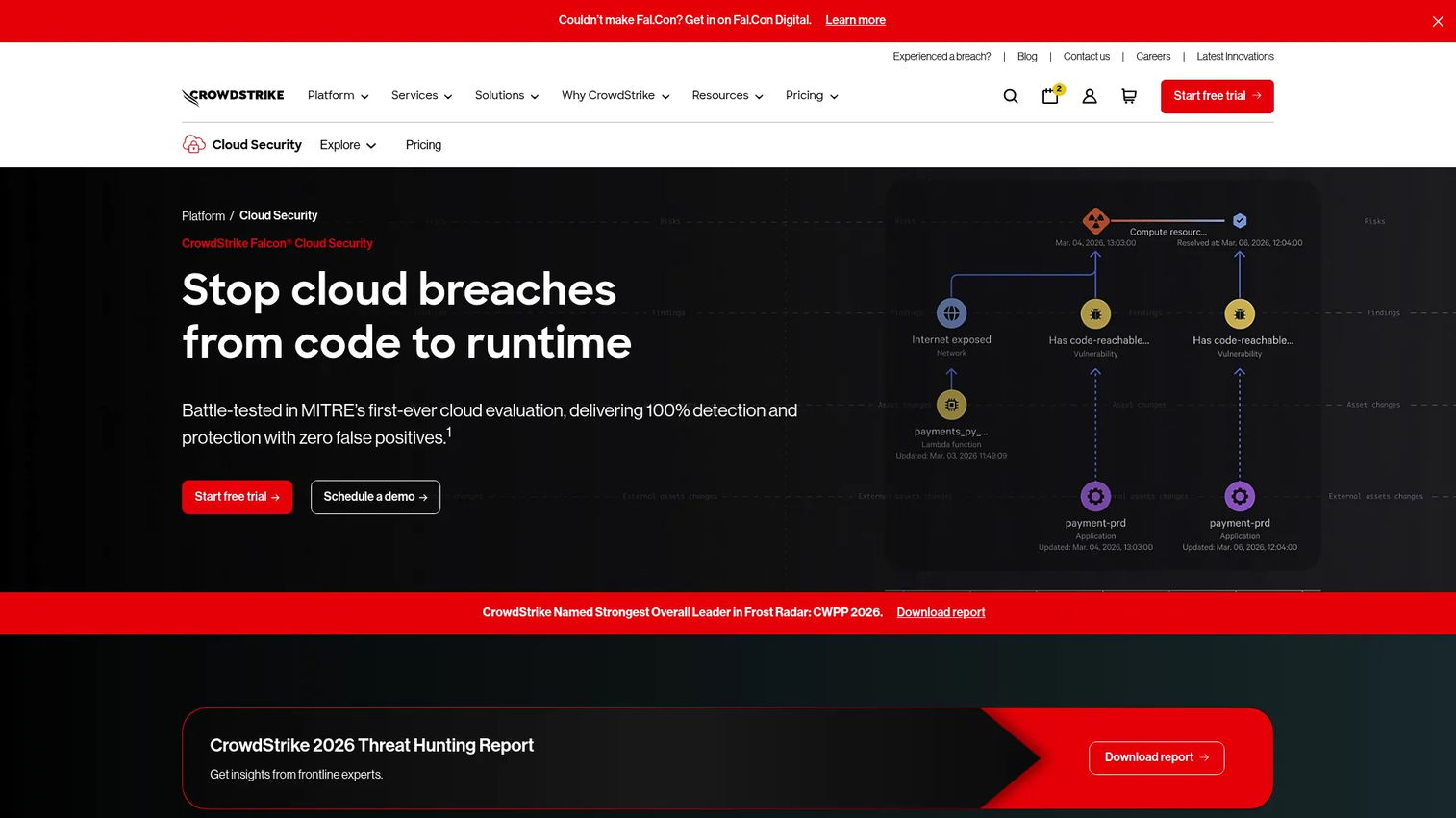
Task: Click Download report link in Frost Radar banner
Action: pos(941,612)
